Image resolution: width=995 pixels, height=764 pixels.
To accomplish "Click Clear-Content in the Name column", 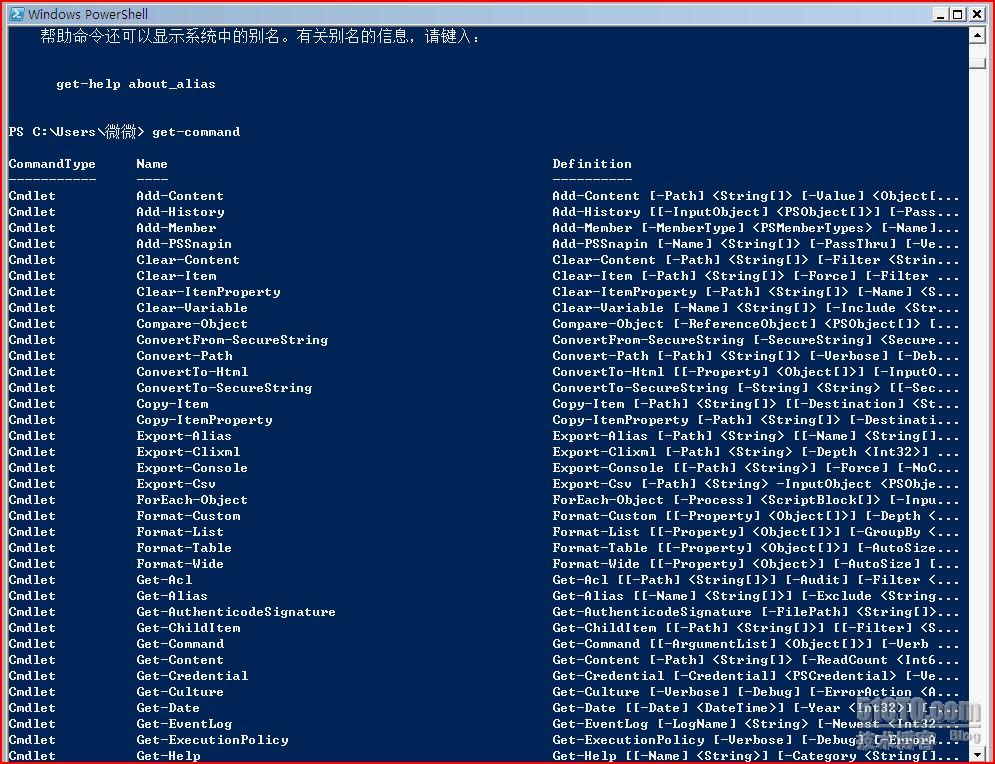I will (x=188, y=260).
